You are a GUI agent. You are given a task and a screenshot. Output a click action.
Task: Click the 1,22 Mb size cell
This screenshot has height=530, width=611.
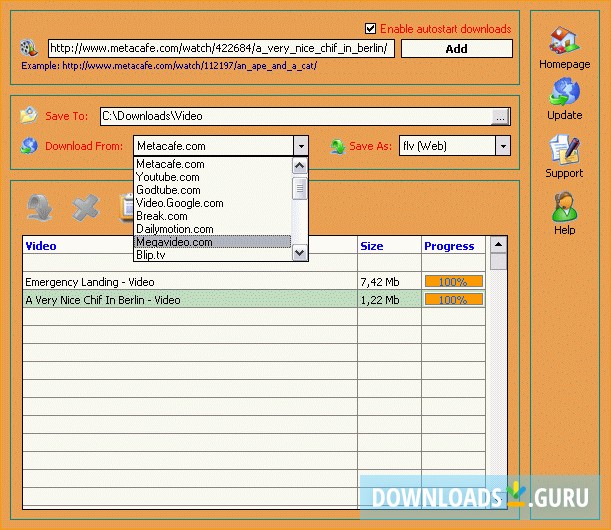(389, 300)
